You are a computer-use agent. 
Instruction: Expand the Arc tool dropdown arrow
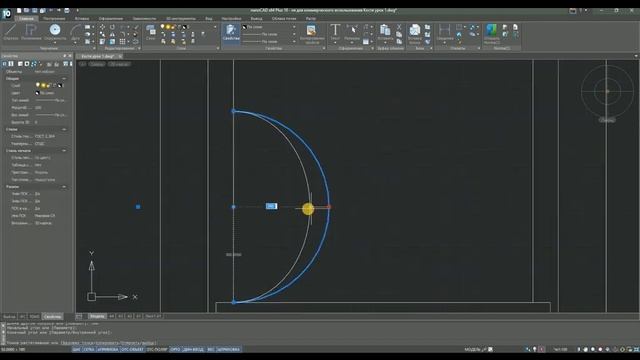[x=76, y=42]
